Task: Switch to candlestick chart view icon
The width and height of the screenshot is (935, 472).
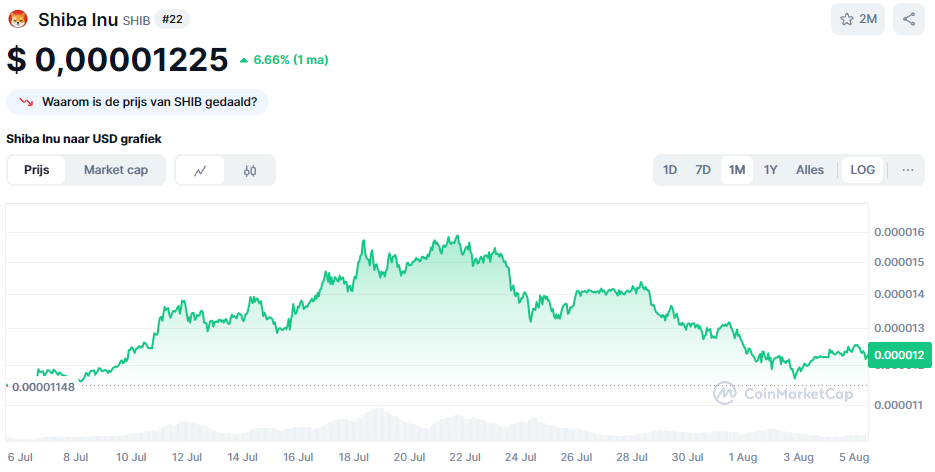Action: pyautogui.click(x=250, y=170)
